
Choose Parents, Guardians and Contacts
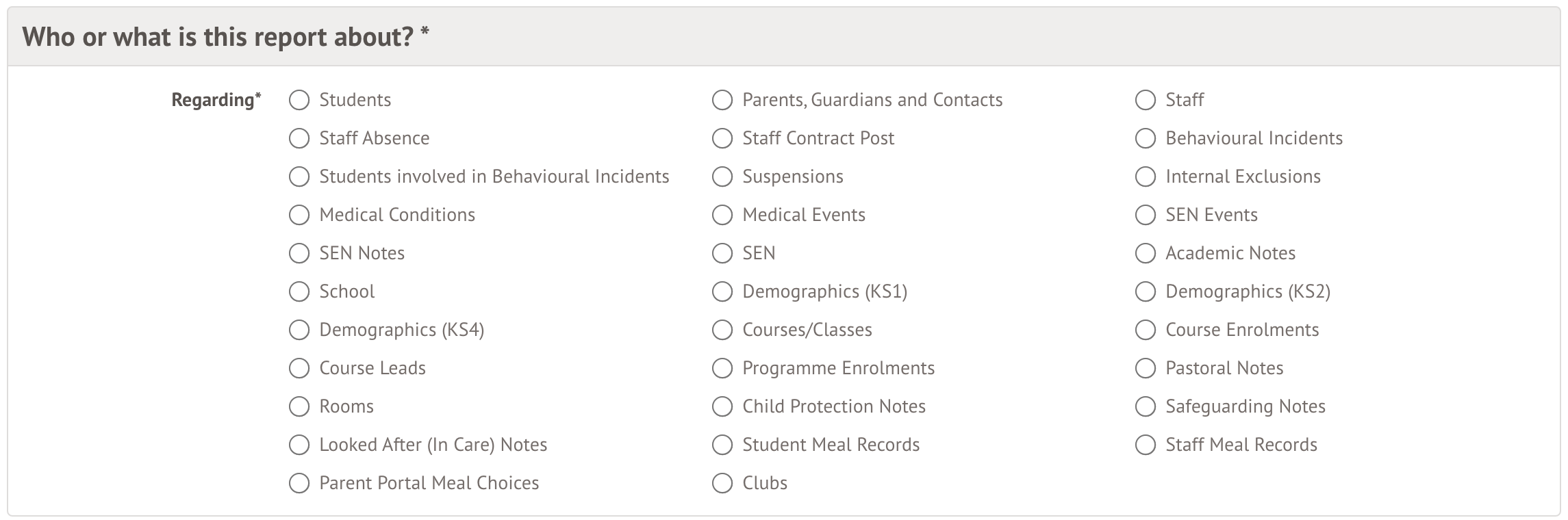coord(722,101)
